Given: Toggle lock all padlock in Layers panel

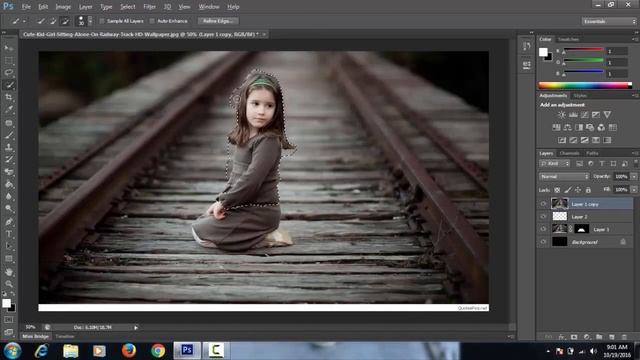Looking at the screenshot, I should (x=588, y=190).
